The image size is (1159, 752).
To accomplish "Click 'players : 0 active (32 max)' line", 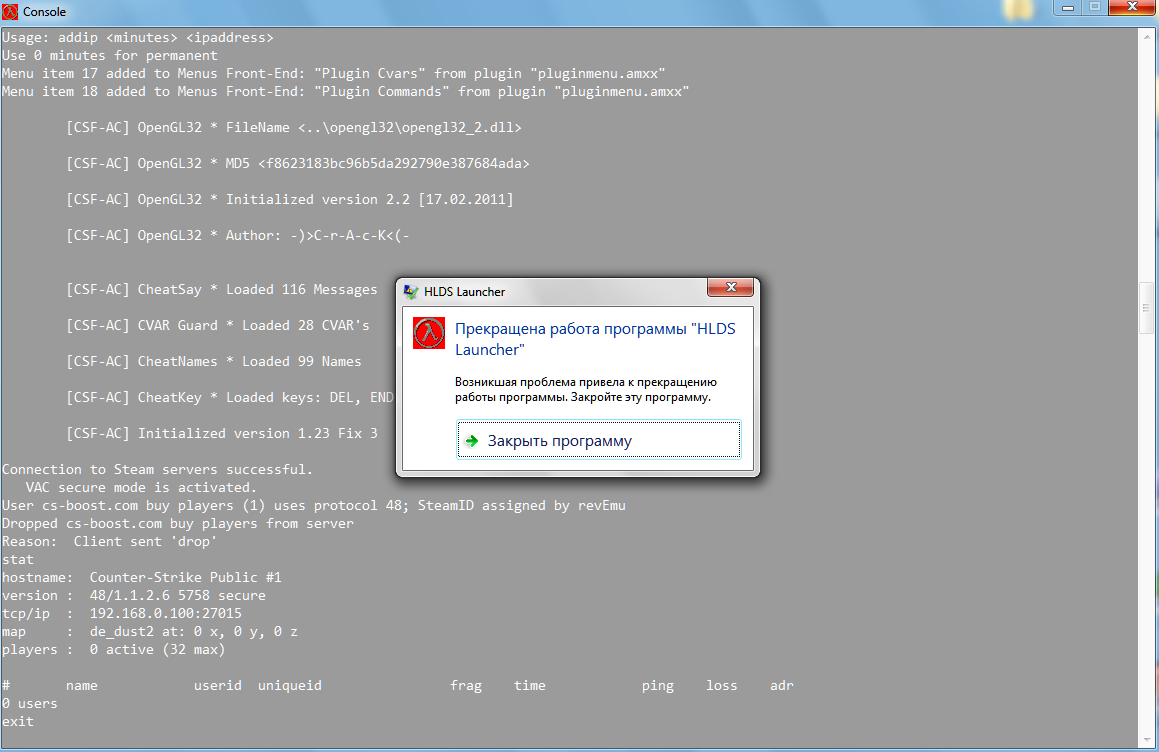I will click(113, 650).
